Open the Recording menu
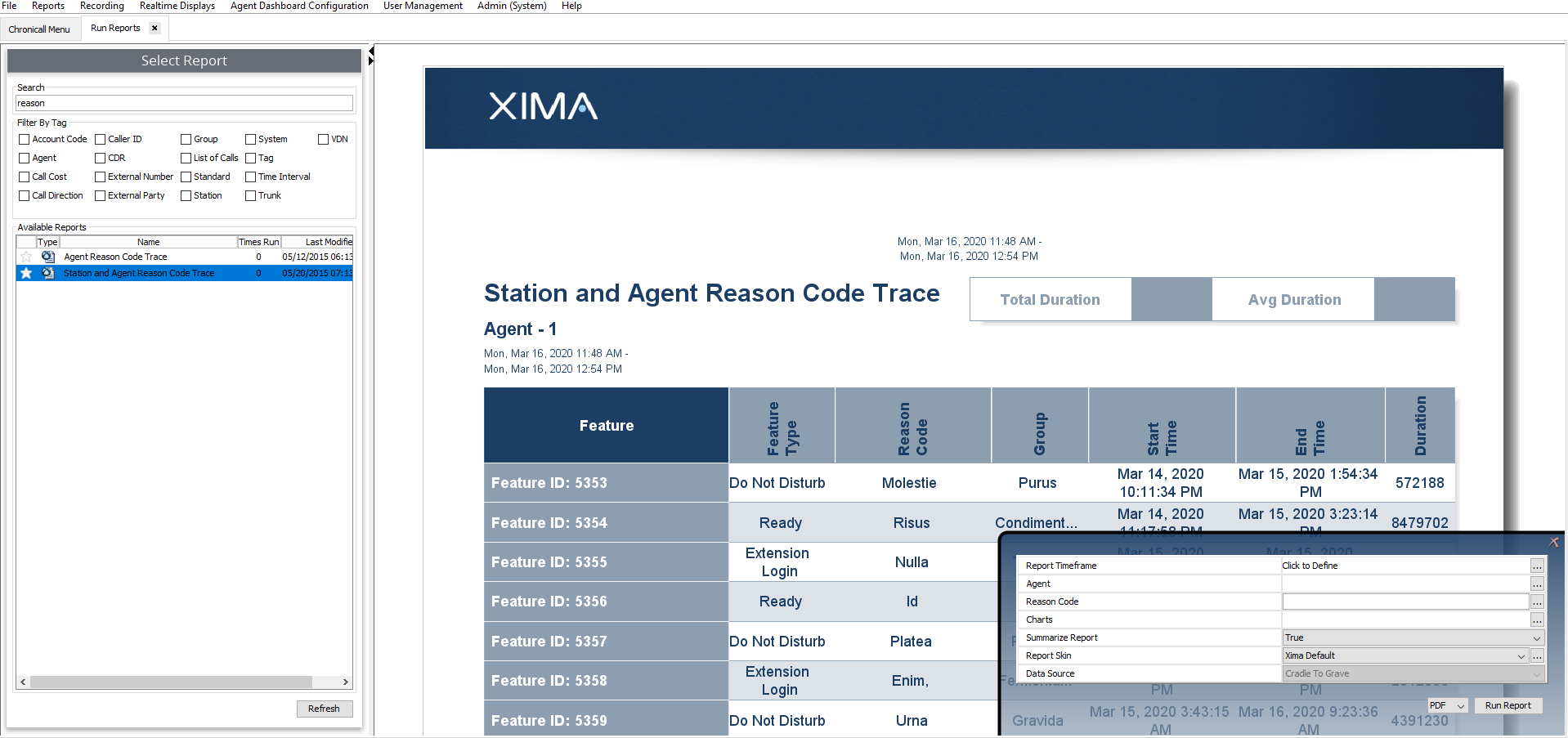 102,6
